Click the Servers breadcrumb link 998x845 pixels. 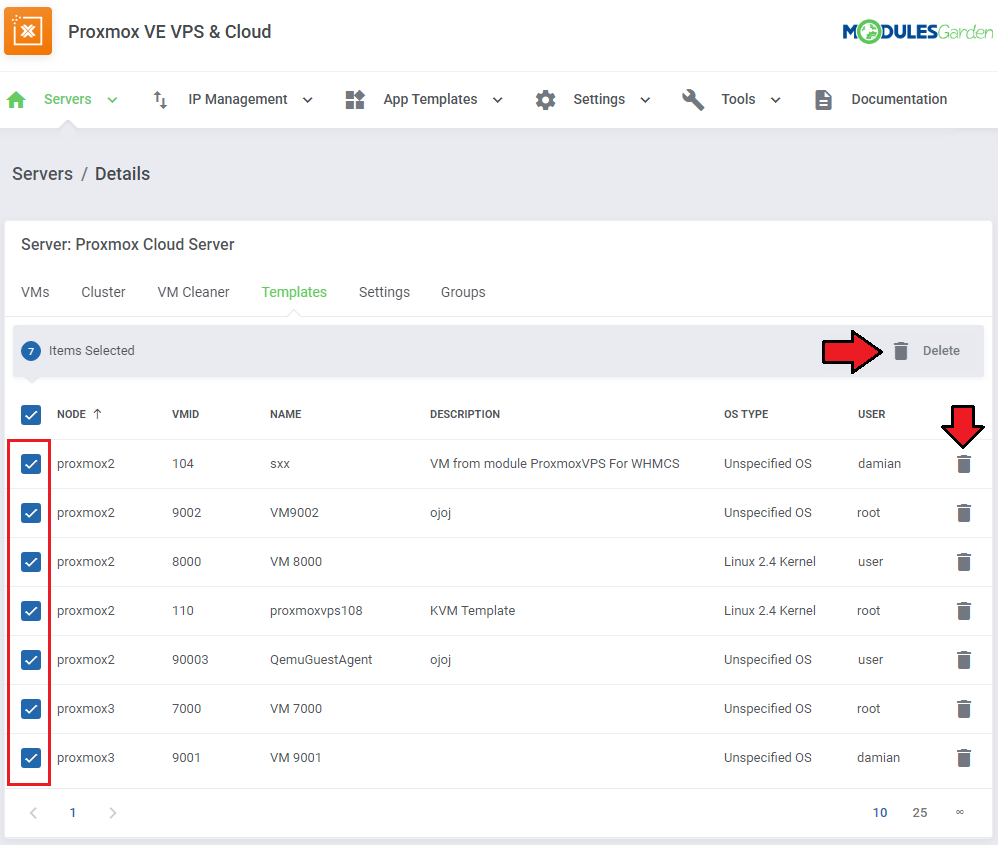(x=43, y=174)
